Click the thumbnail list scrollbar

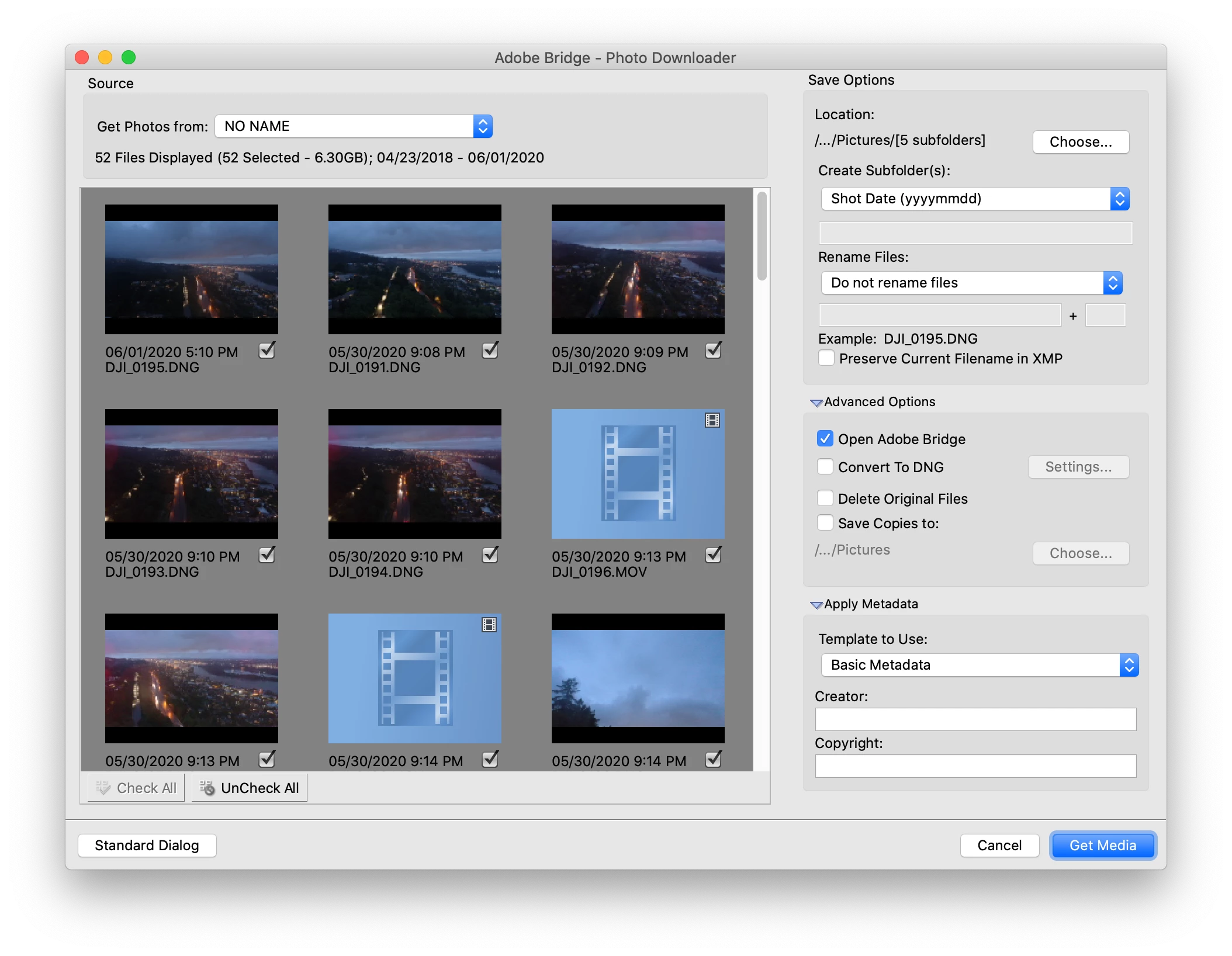pyautogui.click(x=762, y=237)
